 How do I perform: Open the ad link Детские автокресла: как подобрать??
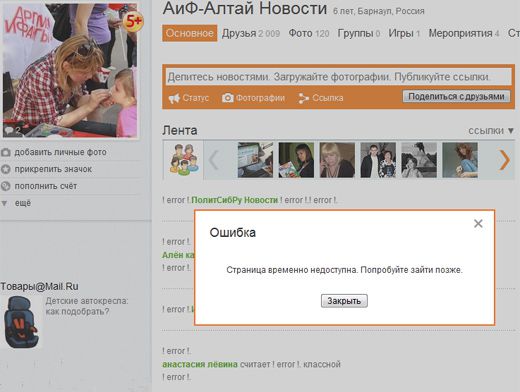[x=87, y=306]
